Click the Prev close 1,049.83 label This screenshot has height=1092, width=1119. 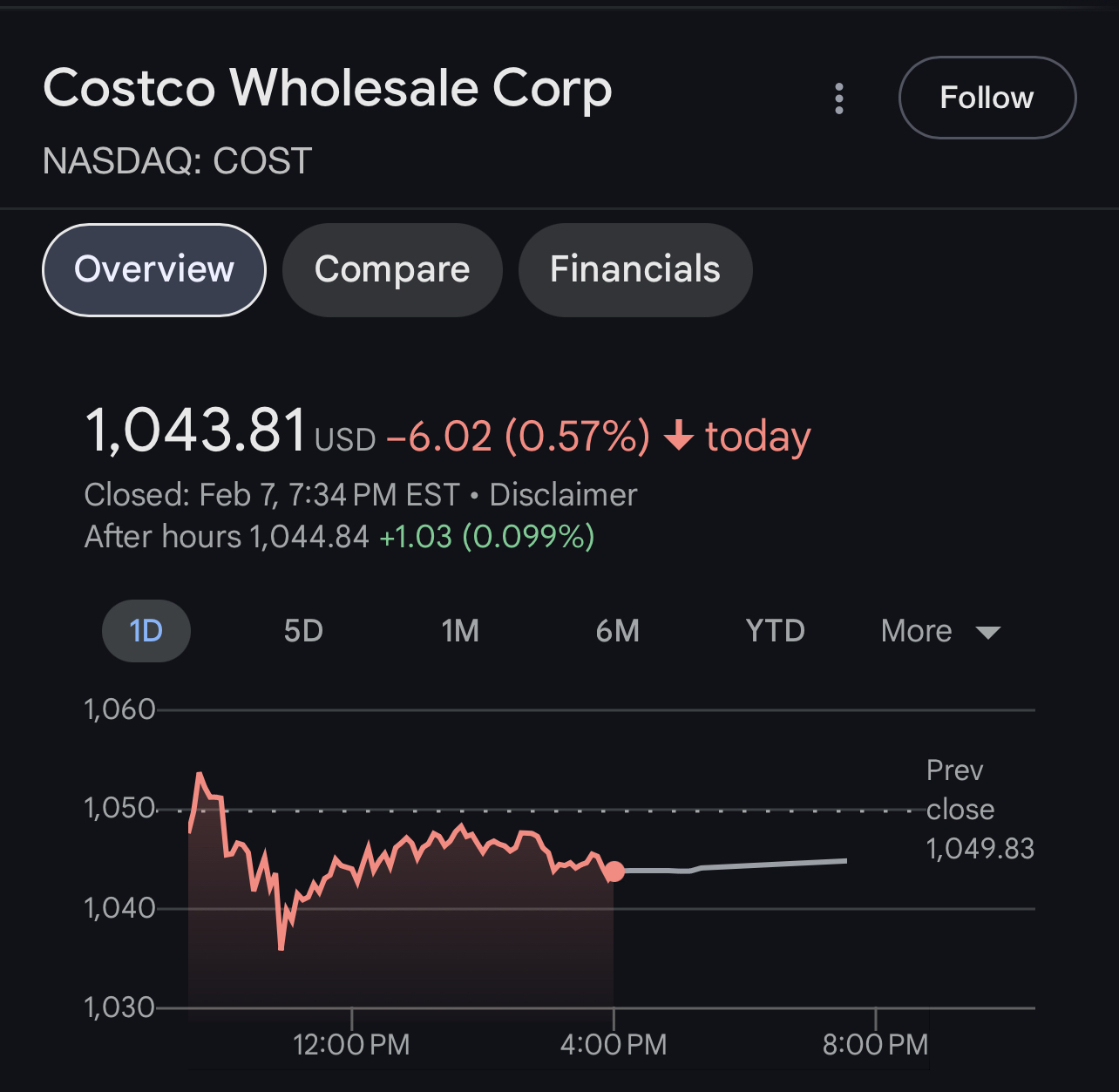[979, 810]
